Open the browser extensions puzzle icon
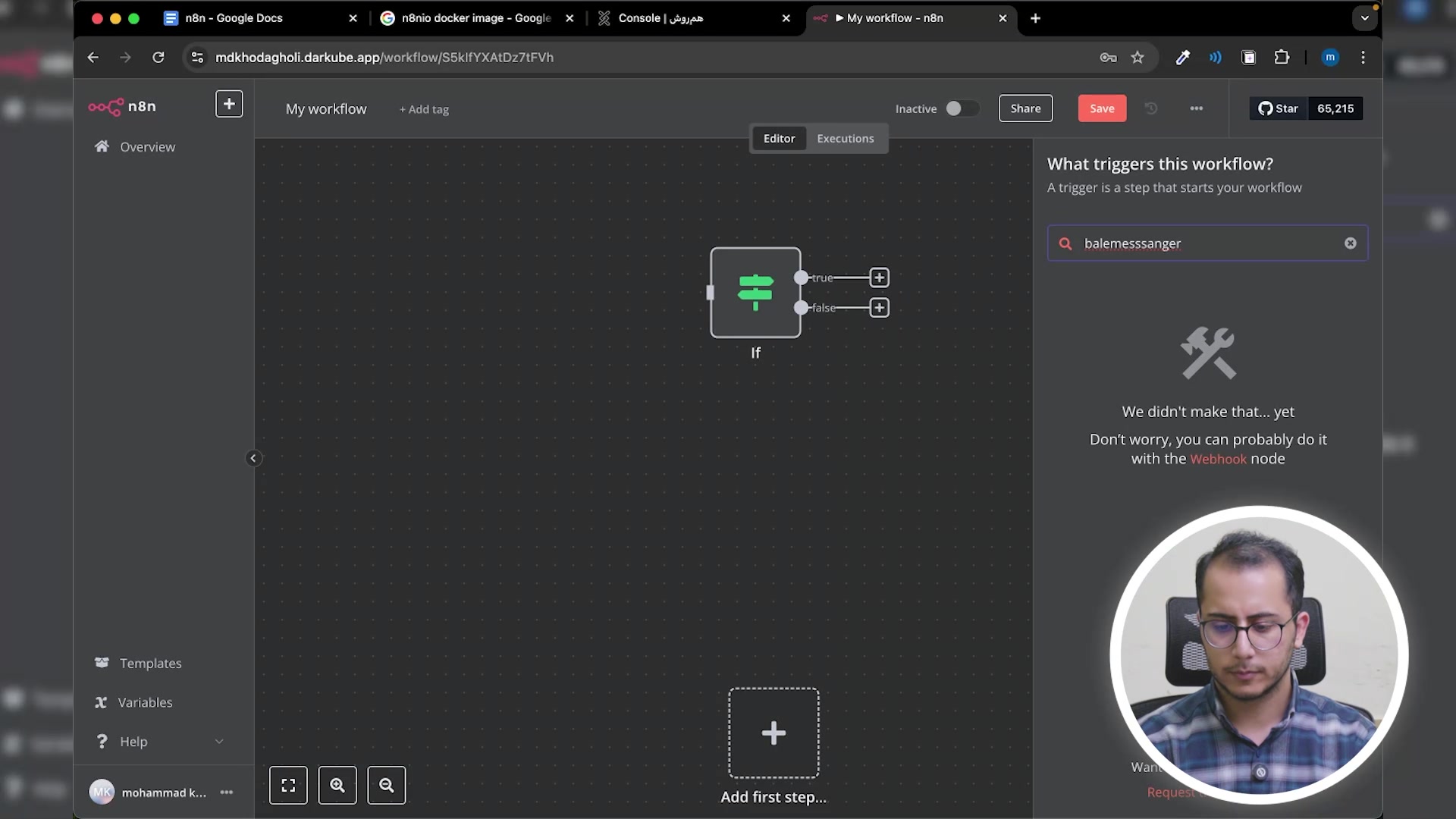Screen dimensions: 1456x819 1282,57
